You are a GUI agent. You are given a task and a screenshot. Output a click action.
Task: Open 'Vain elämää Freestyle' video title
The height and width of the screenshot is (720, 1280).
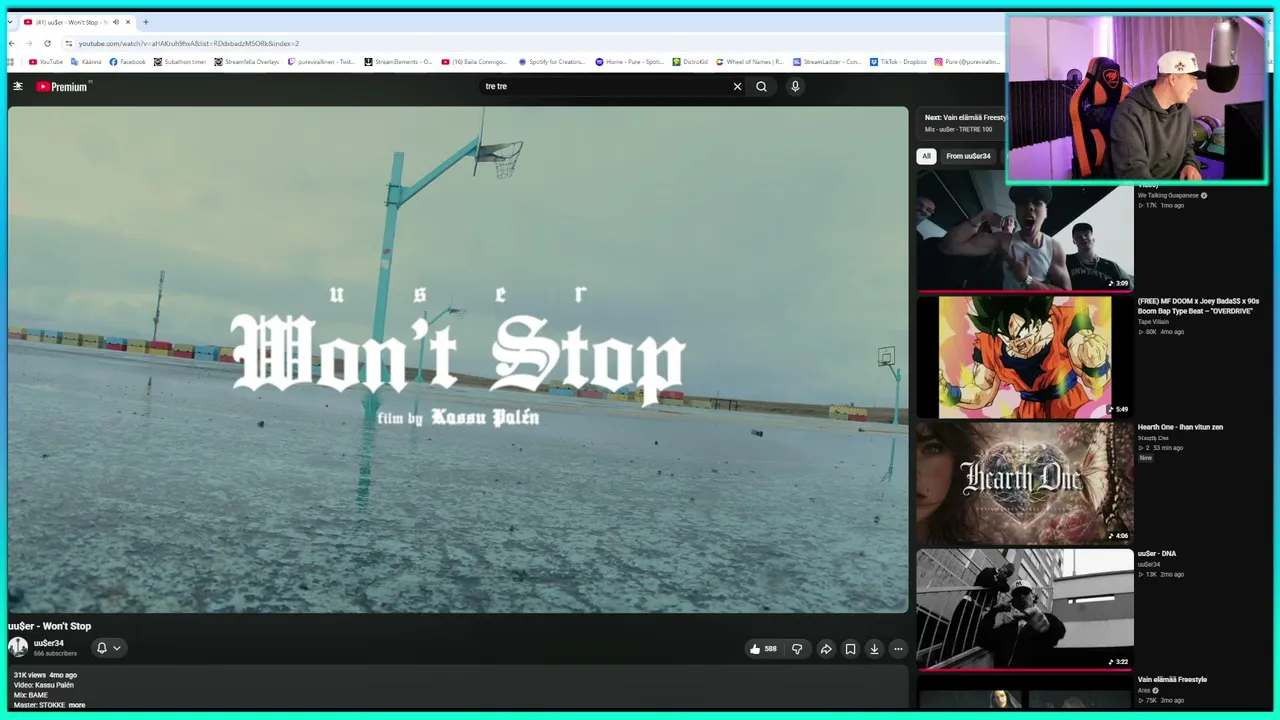pos(1172,679)
